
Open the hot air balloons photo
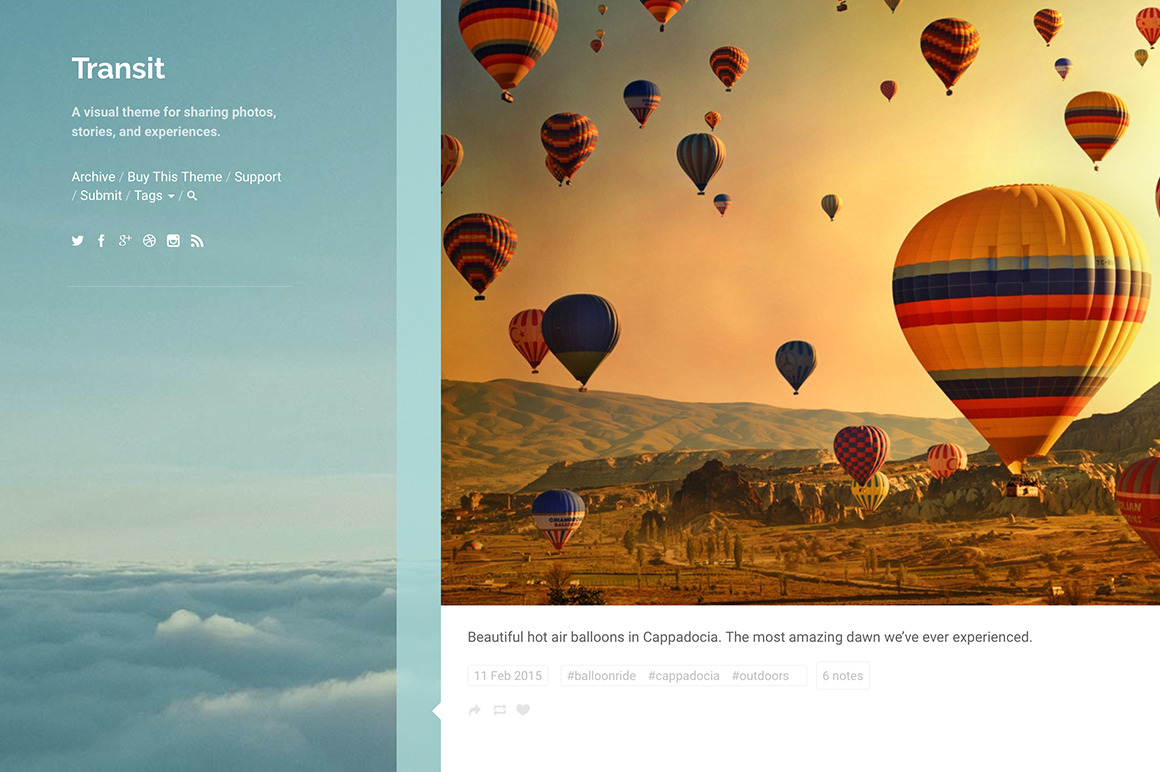coord(800,302)
